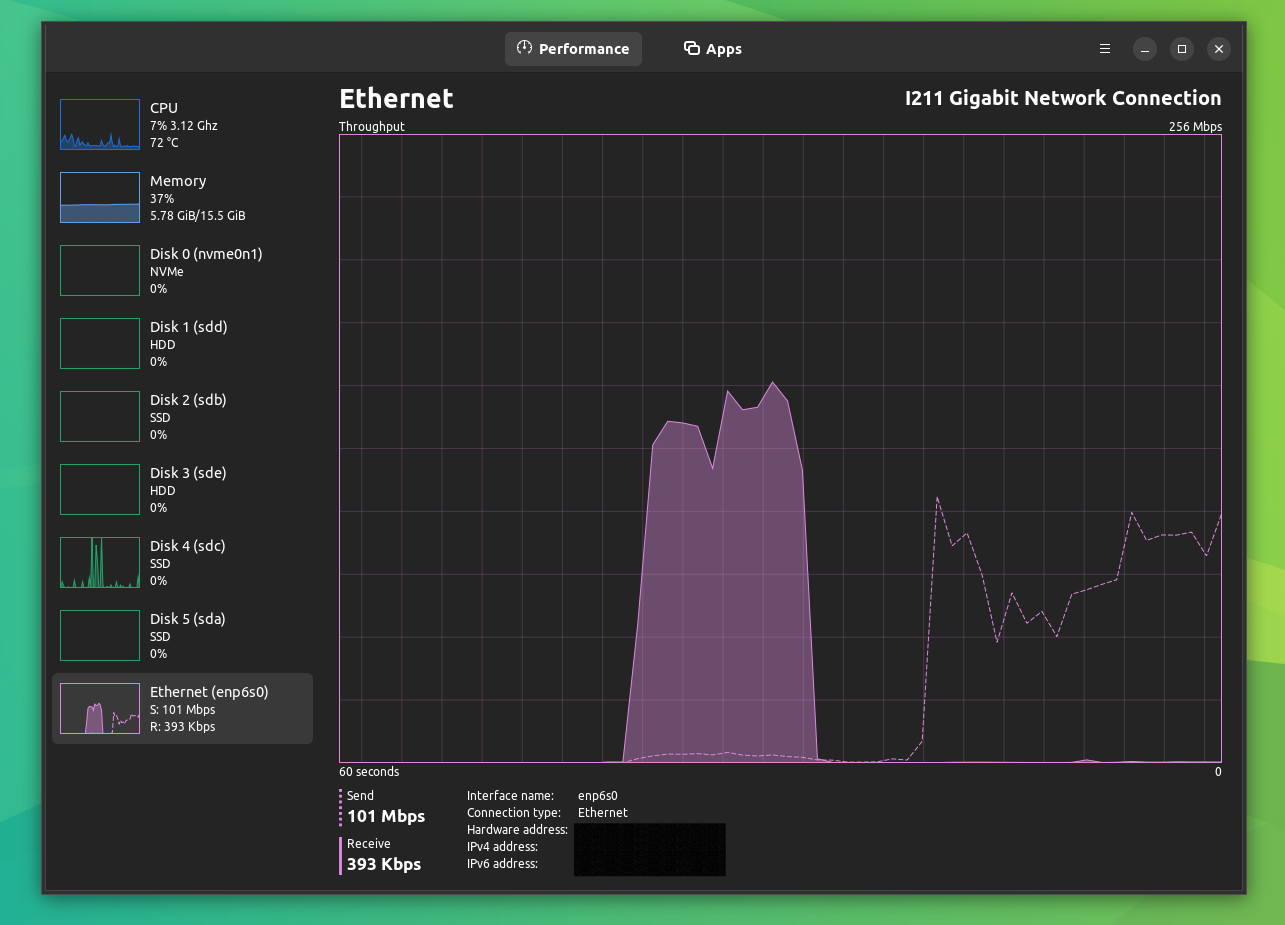
Task: Select Disk 2 (sdb) in the sidebar
Action: (x=180, y=416)
